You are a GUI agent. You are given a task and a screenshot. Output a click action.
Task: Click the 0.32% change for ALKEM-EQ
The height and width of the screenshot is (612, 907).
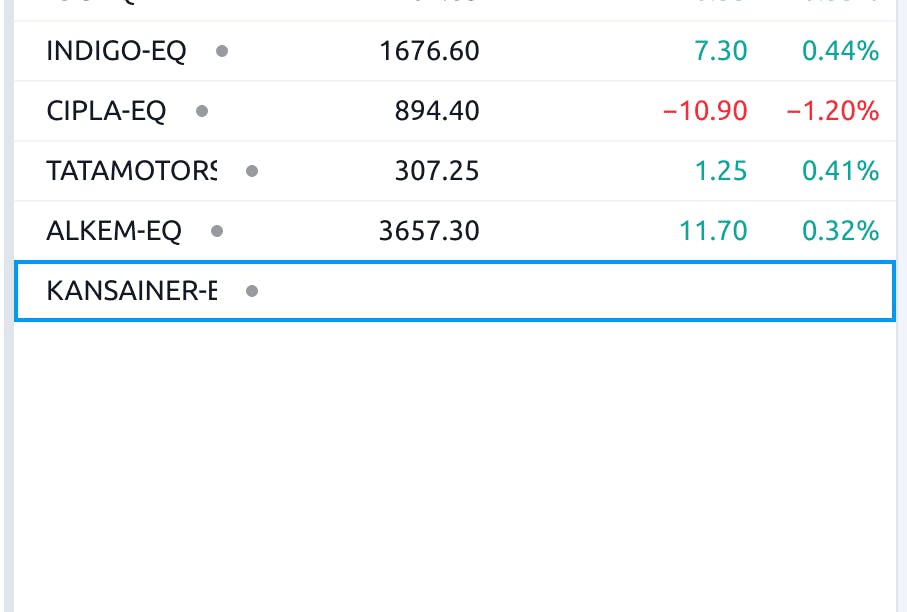[x=840, y=231]
